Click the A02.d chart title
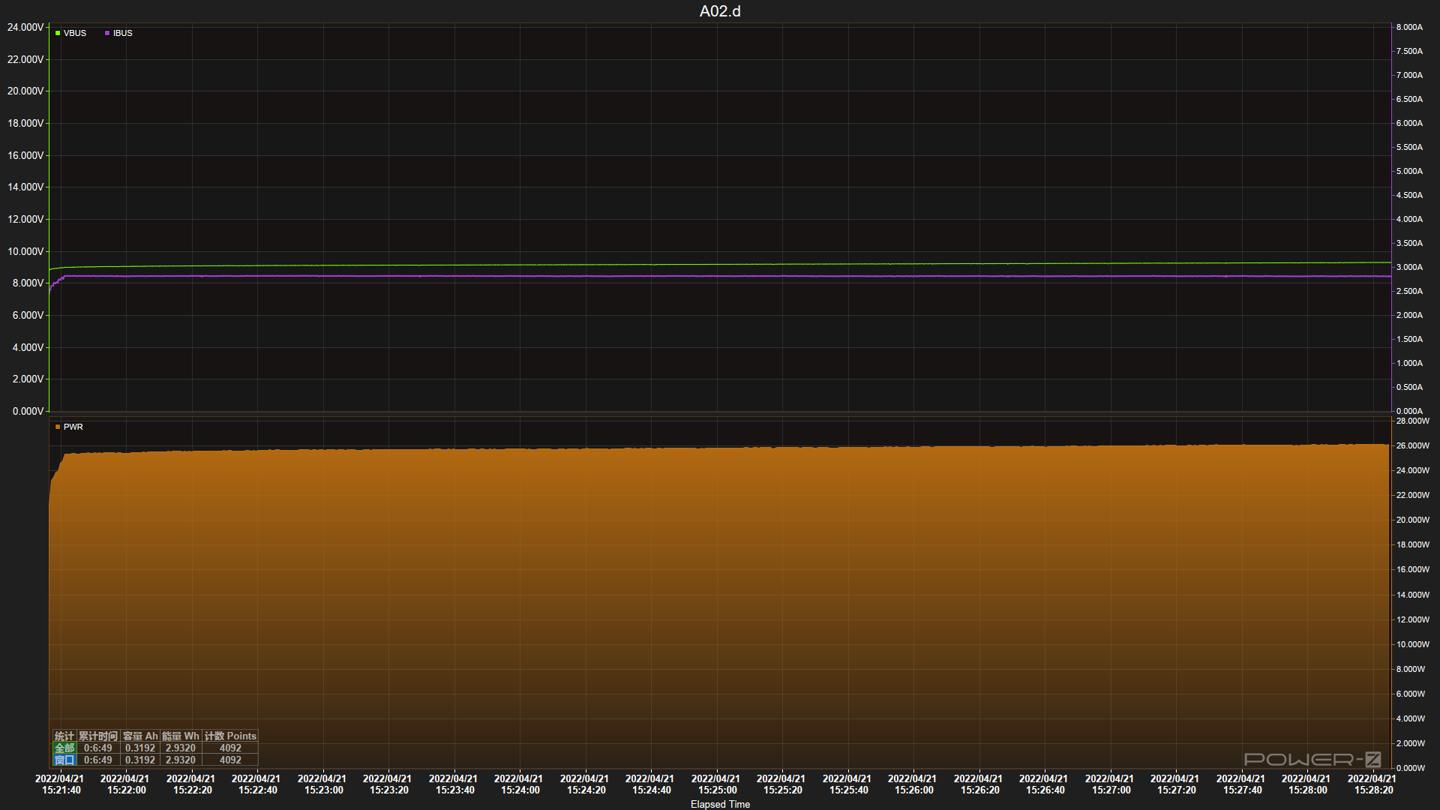 [x=720, y=11]
